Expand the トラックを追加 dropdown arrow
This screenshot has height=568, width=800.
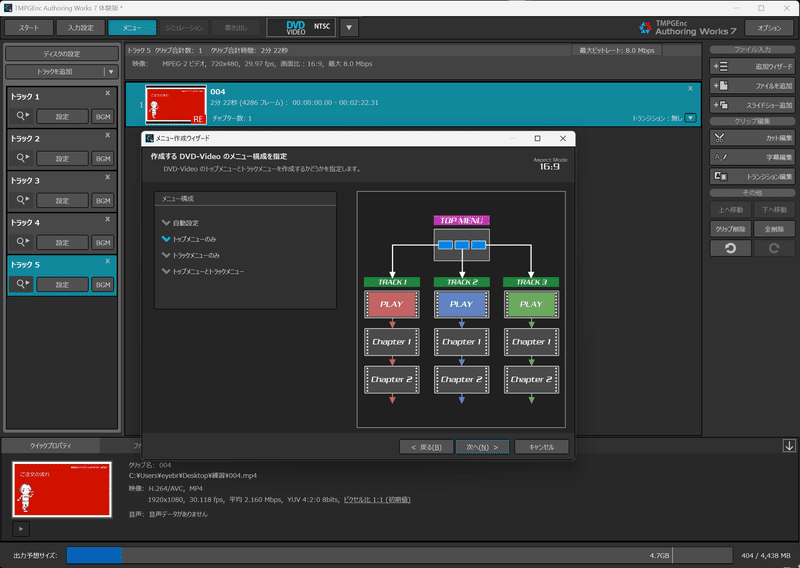[x=111, y=72]
